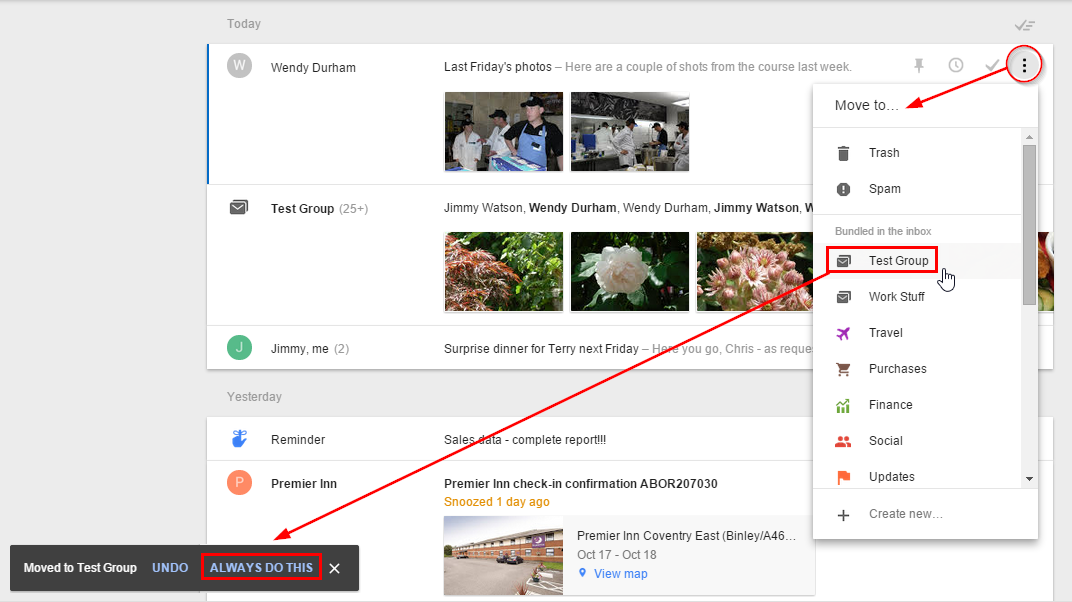
Task: Click the Oct 17 - Oct 18 dates
Action: tap(617, 555)
